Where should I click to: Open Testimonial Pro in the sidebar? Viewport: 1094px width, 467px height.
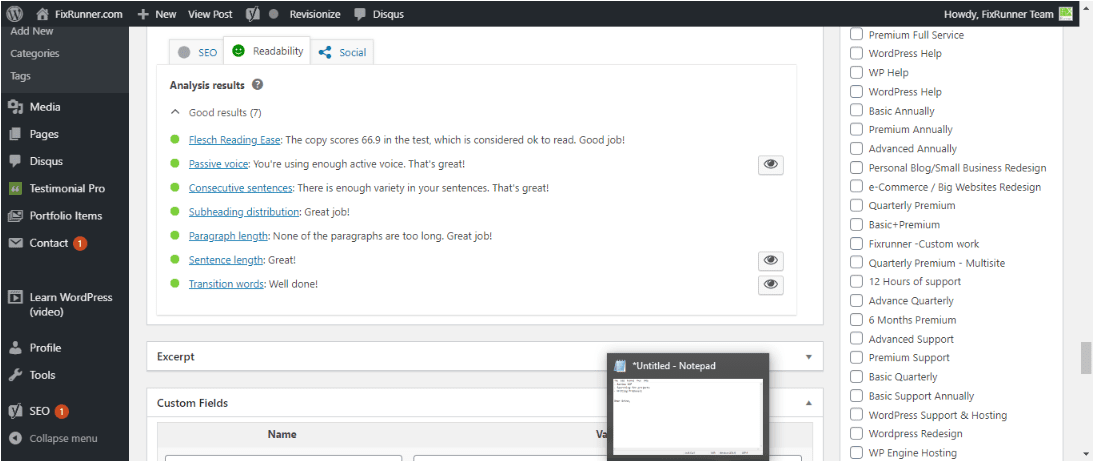tap(67, 188)
